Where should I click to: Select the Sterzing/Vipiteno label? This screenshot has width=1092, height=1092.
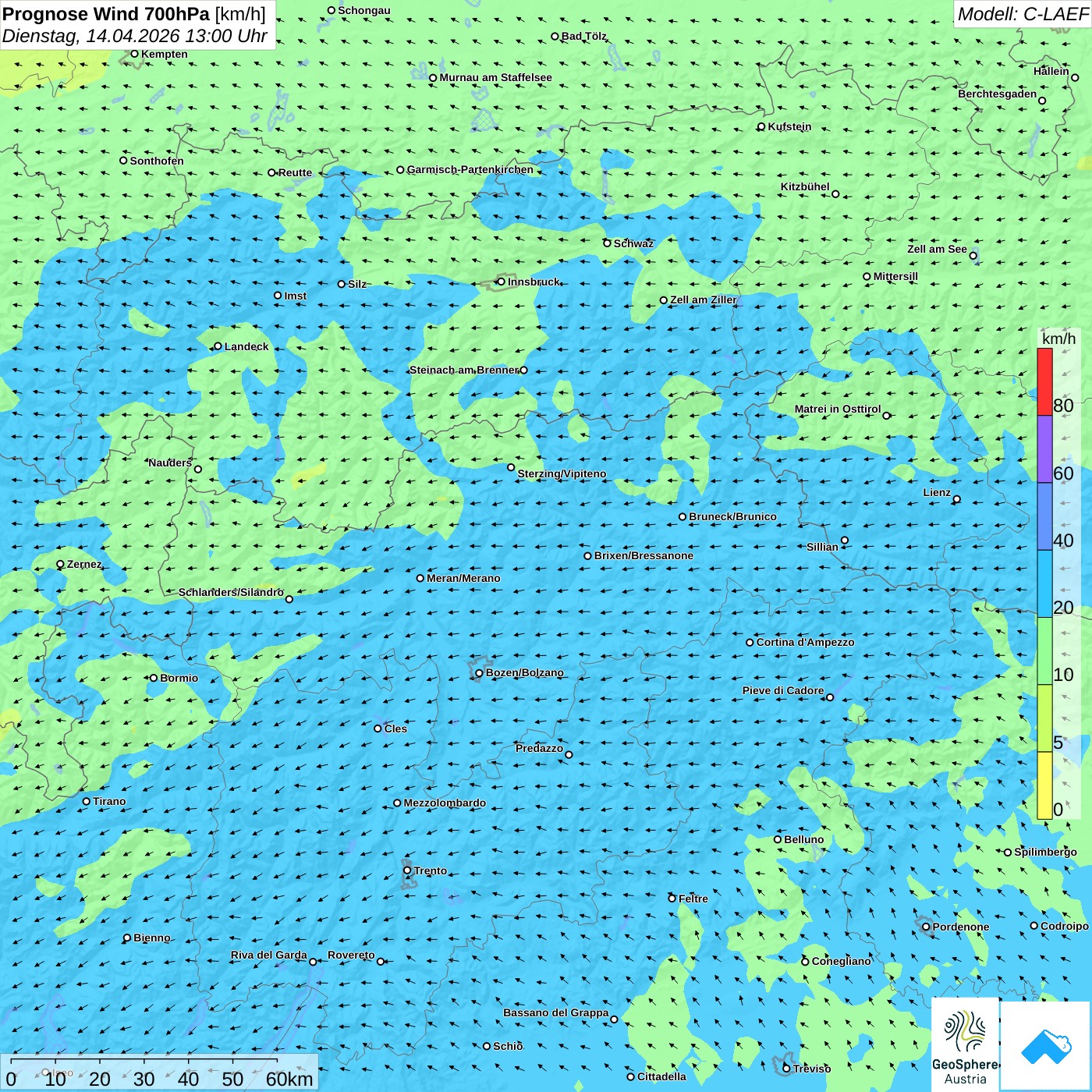tap(562, 473)
